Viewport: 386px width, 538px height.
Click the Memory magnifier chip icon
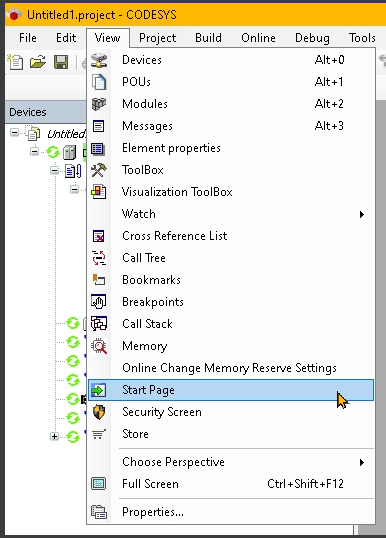[x=99, y=346]
